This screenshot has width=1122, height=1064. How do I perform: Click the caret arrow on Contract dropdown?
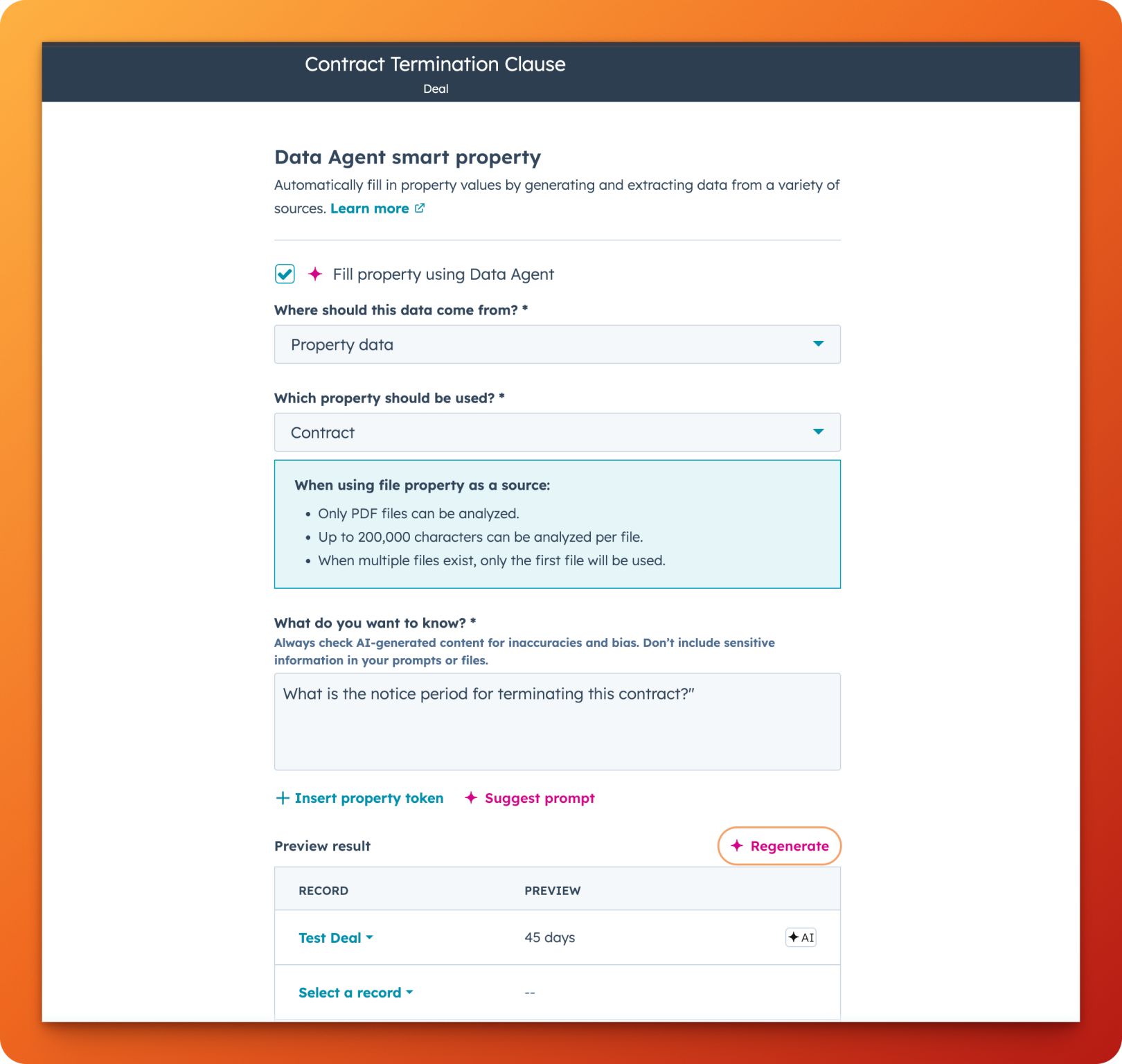point(818,432)
